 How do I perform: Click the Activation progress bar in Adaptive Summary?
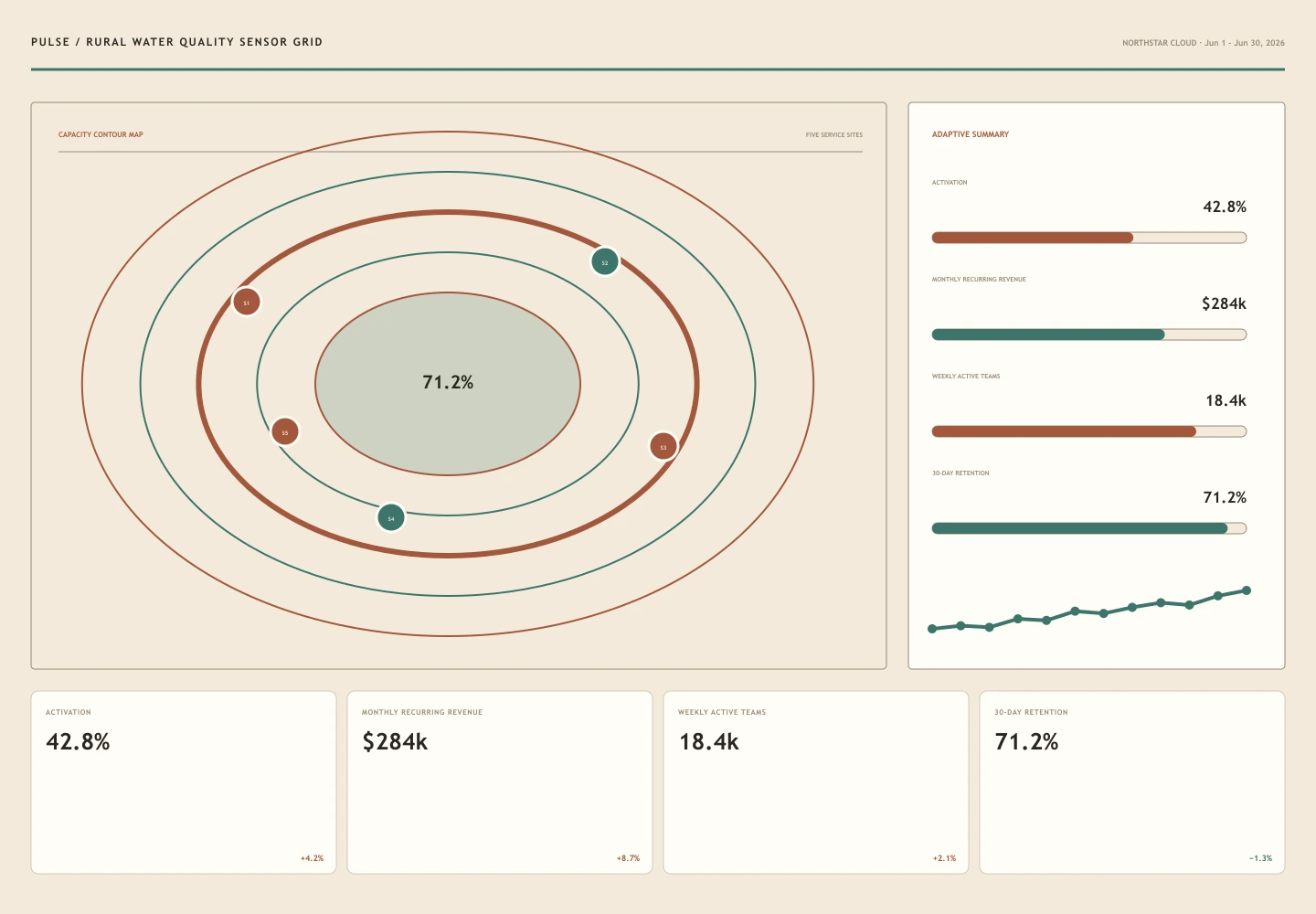click(1089, 238)
